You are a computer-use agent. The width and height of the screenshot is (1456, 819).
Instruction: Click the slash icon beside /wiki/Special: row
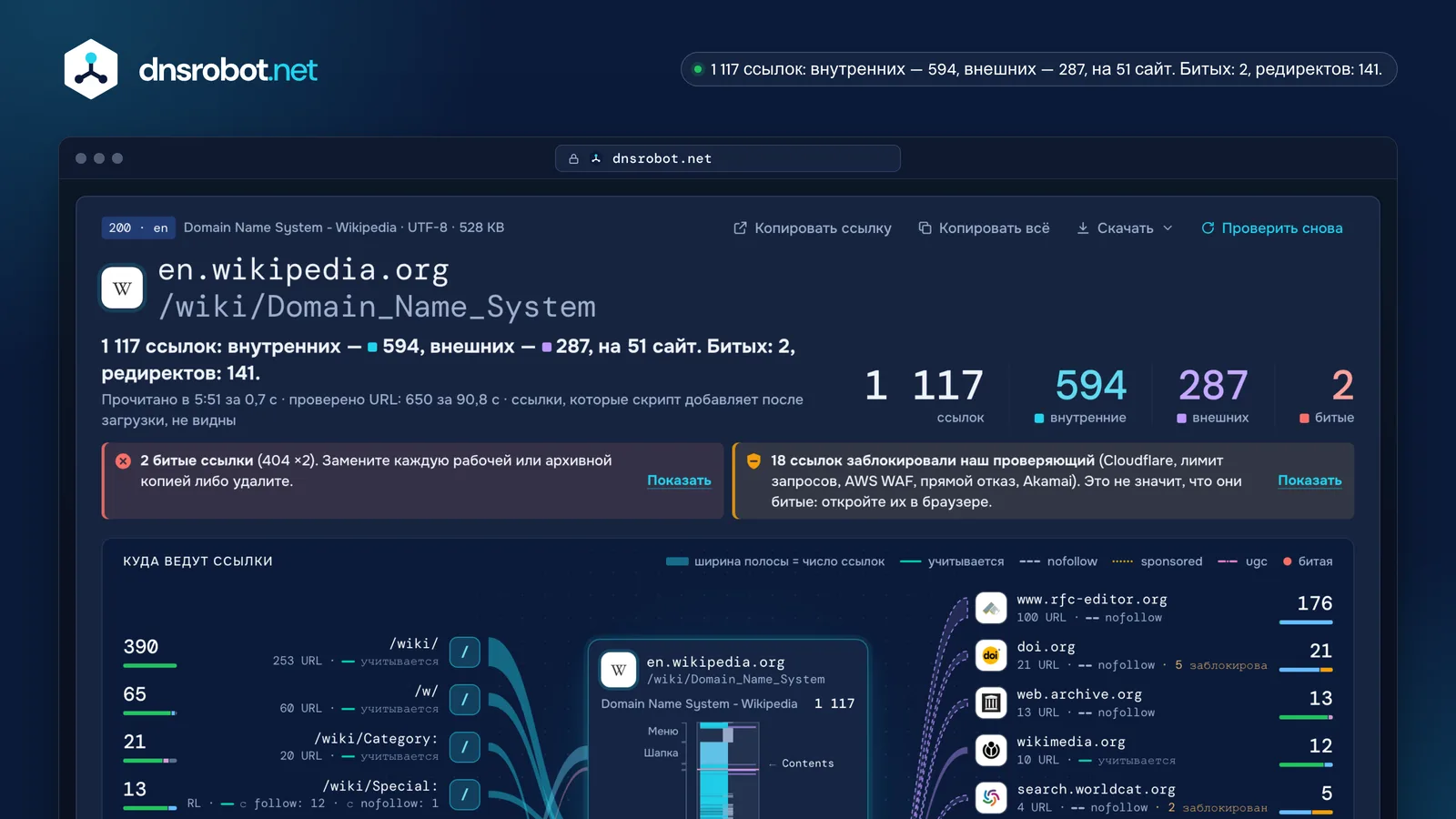pos(465,794)
